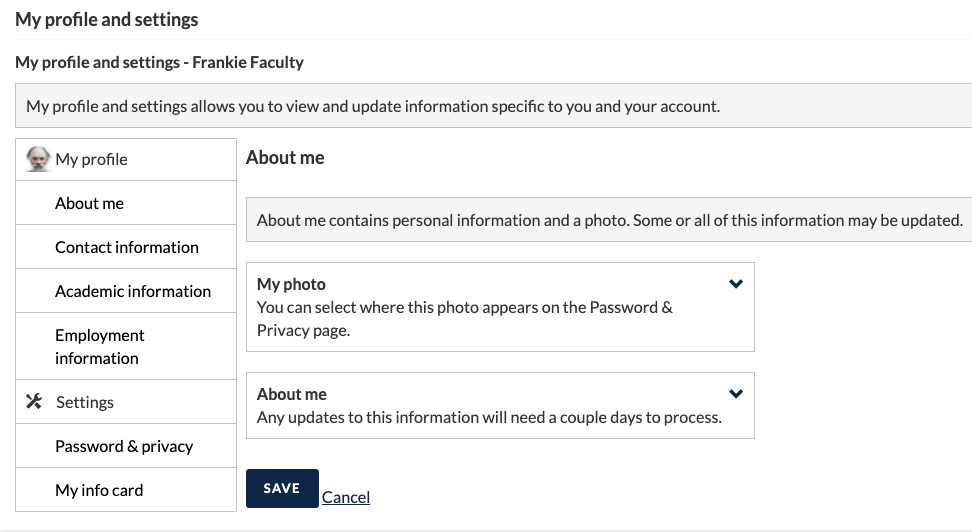Click the Settings sidebar heading label
The width and height of the screenshot is (972, 532).
[x=85, y=402]
